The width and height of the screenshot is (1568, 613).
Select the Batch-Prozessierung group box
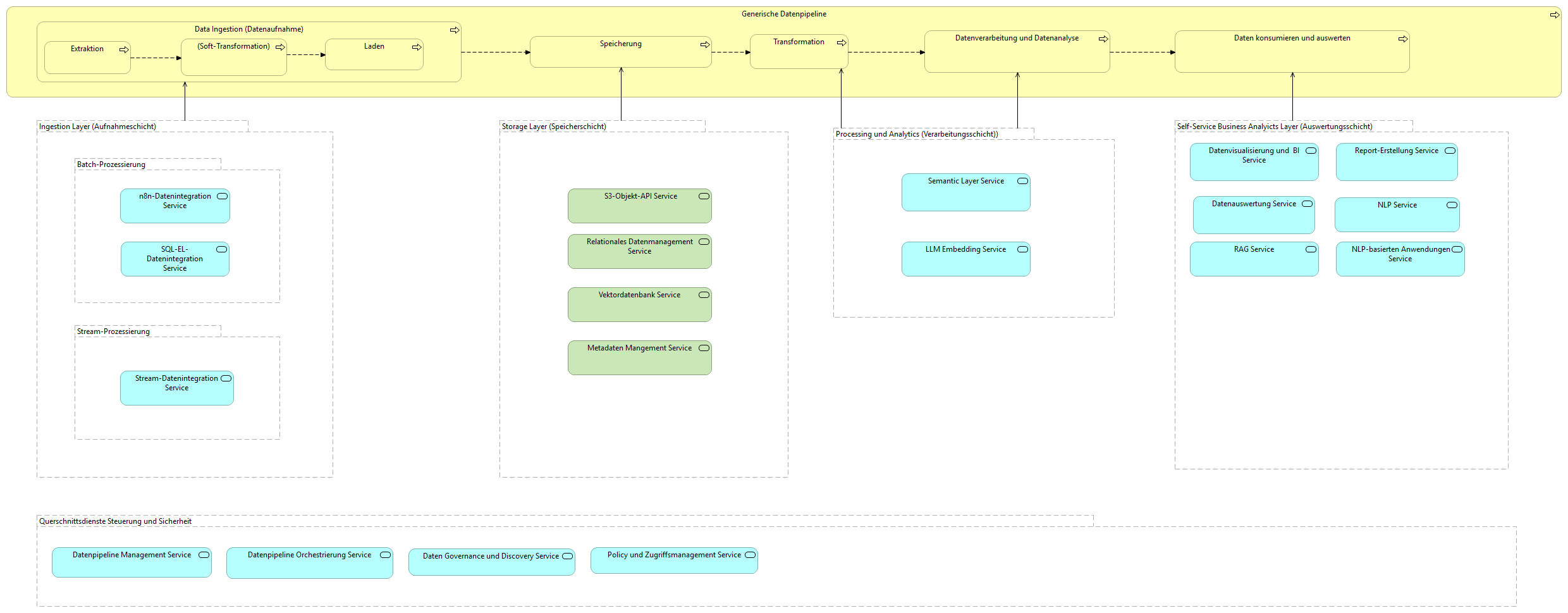tap(111, 164)
